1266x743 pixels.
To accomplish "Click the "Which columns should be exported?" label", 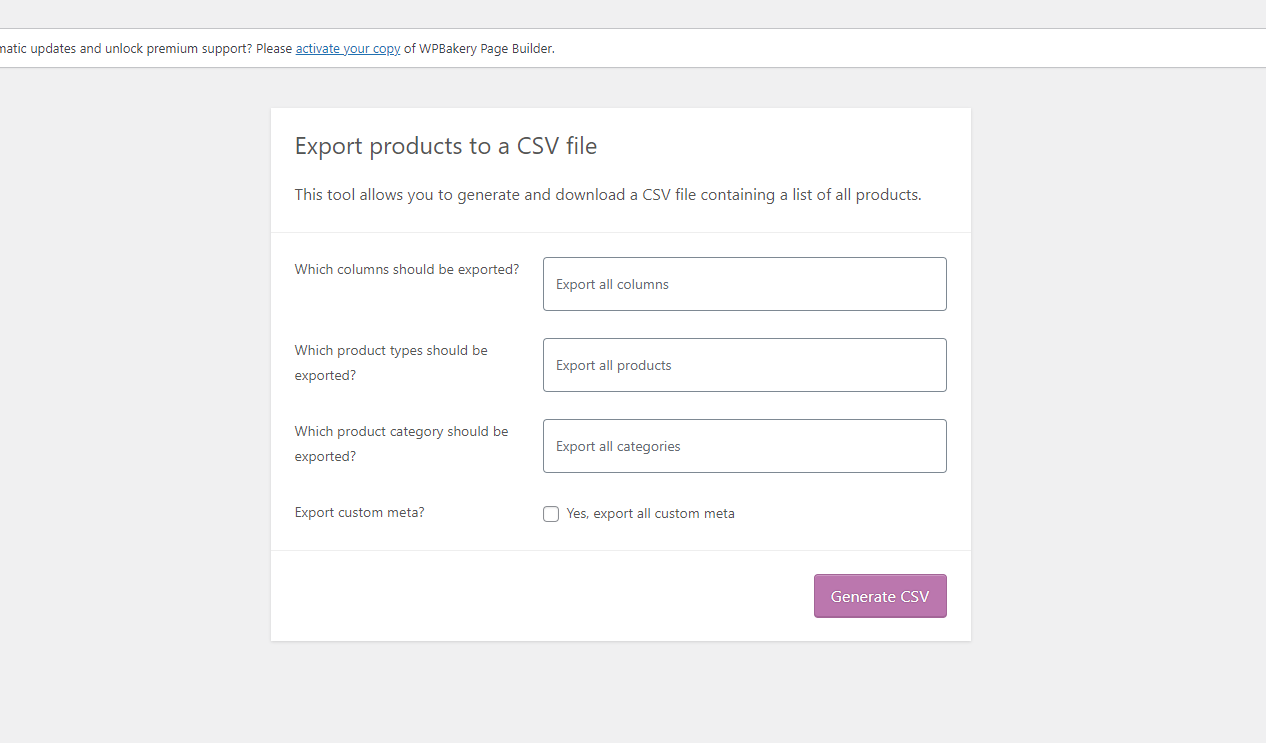I will pyautogui.click(x=406, y=269).
